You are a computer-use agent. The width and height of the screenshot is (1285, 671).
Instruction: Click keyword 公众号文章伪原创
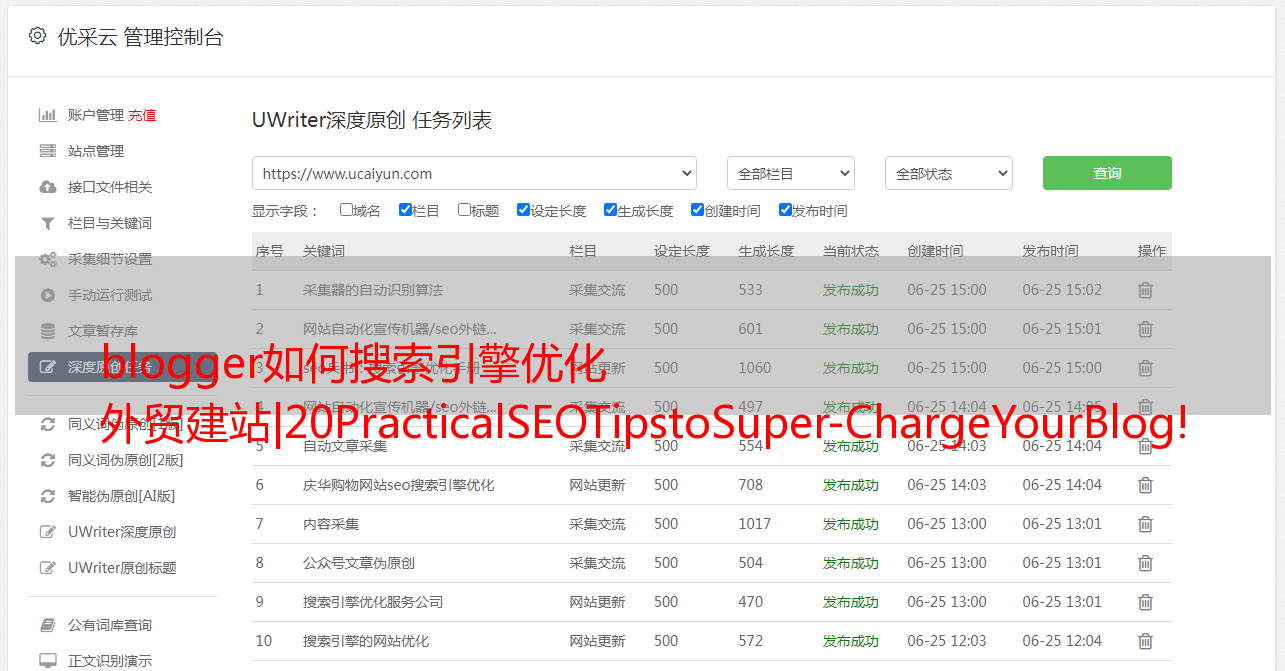click(x=359, y=563)
